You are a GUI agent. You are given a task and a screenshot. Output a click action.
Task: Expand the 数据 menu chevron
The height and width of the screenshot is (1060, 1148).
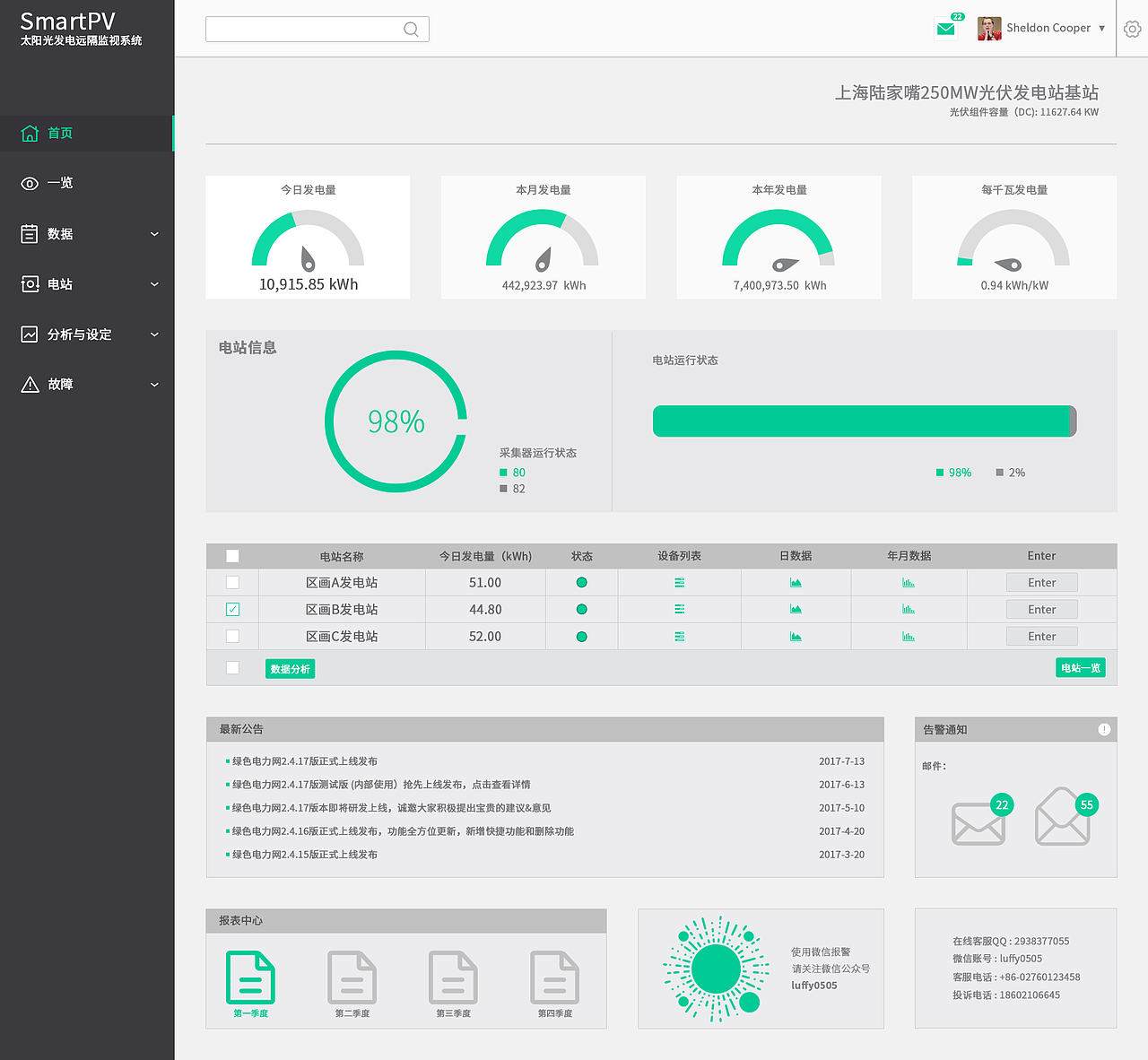[x=154, y=234]
